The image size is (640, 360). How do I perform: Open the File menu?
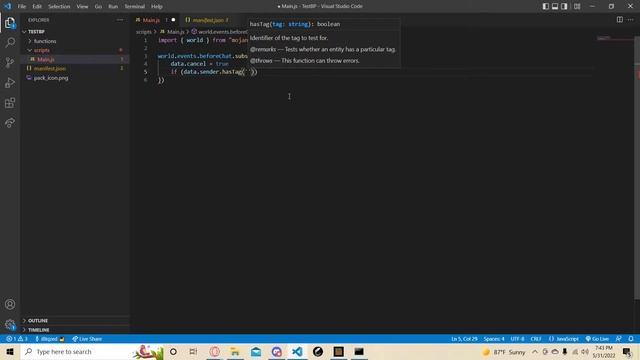click(22, 6)
